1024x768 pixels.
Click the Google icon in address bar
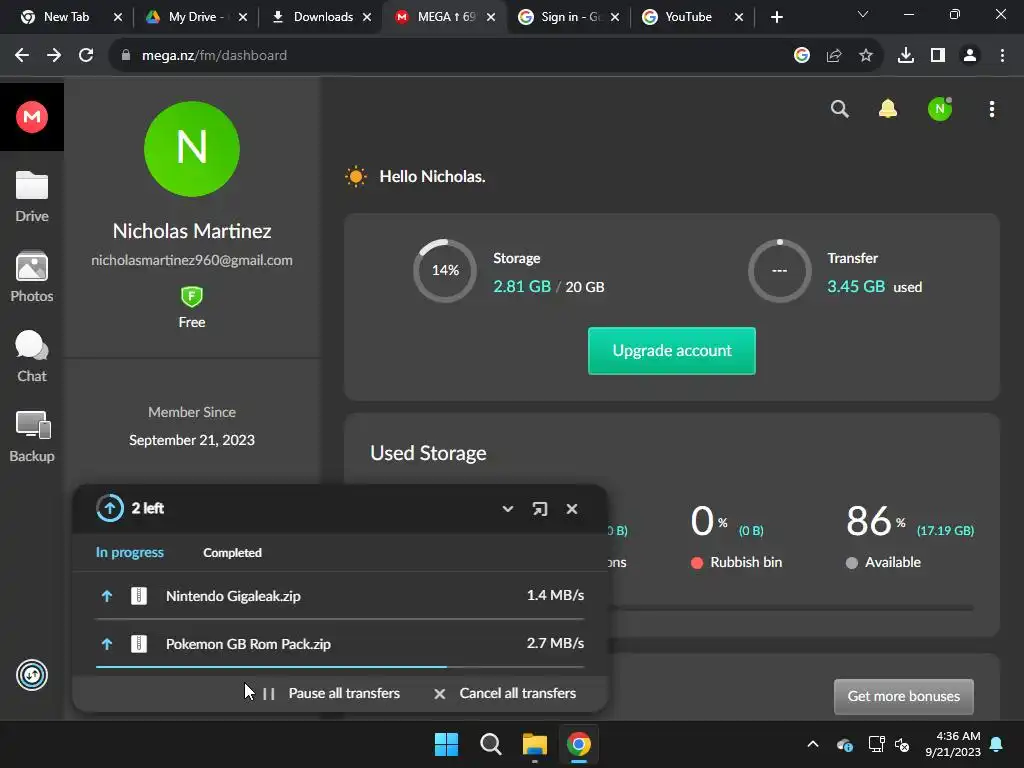(x=802, y=56)
